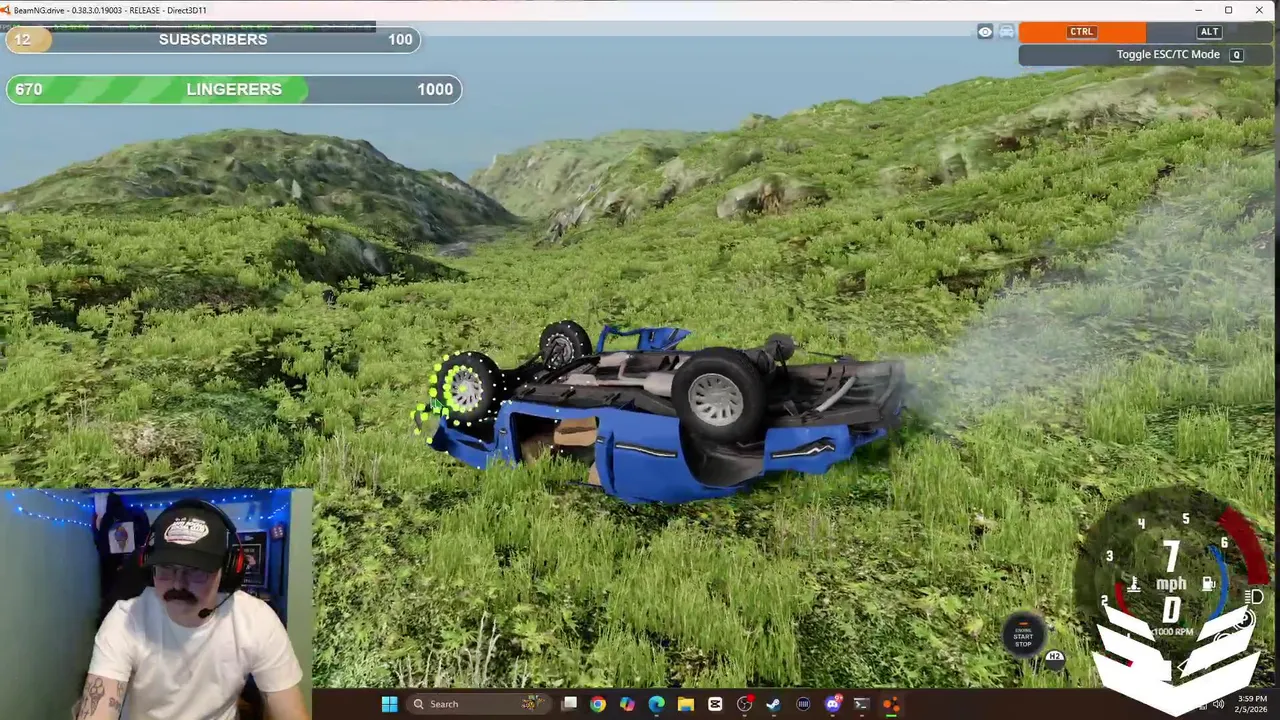Click the BeamNG.drive window title text

point(110,10)
